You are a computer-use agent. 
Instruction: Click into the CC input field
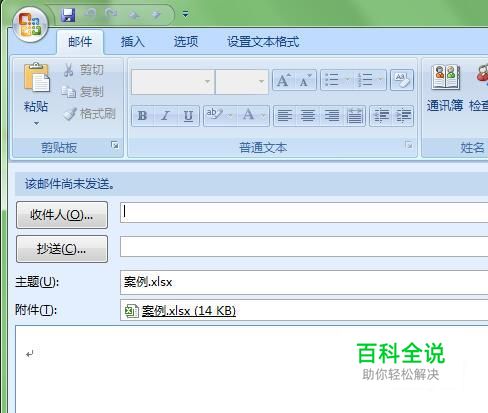tap(304, 247)
